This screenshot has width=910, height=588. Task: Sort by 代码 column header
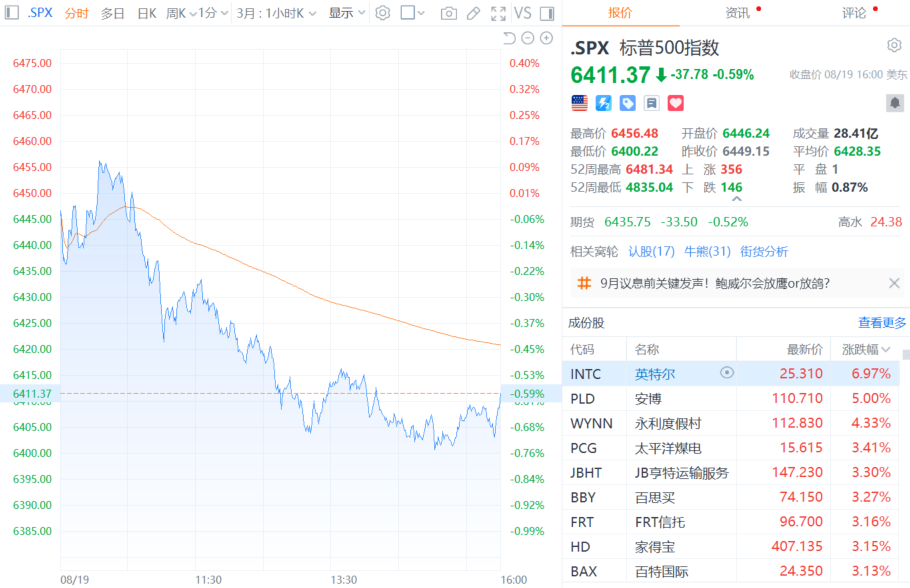point(582,349)
